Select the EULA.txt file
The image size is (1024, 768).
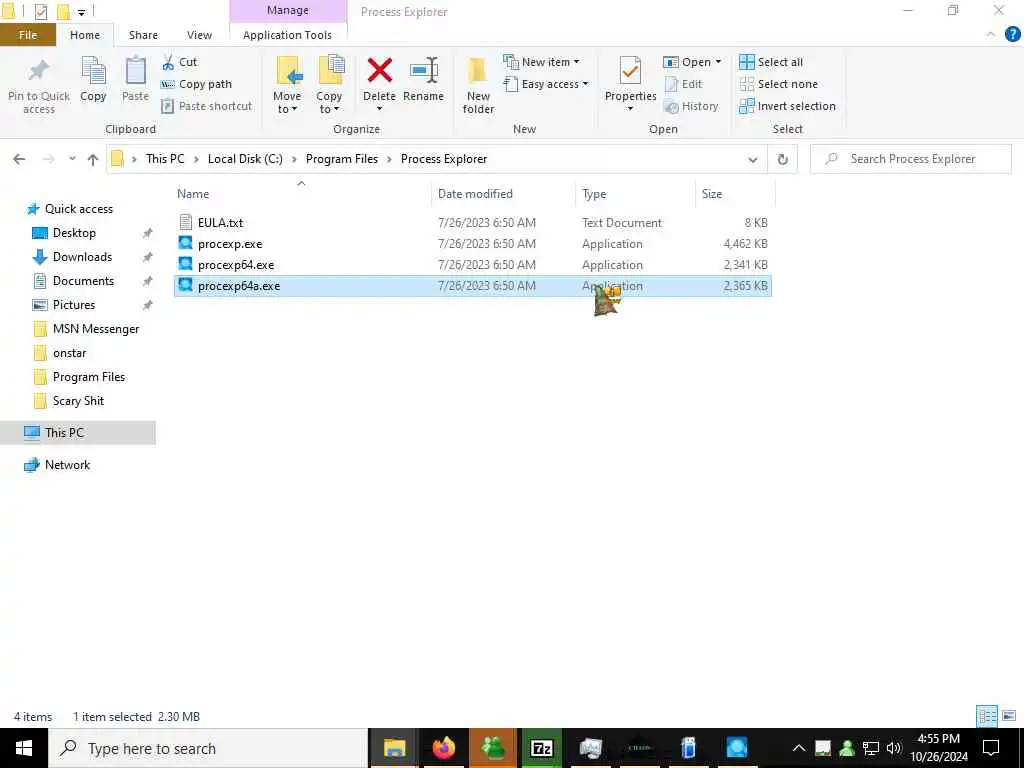473,223
